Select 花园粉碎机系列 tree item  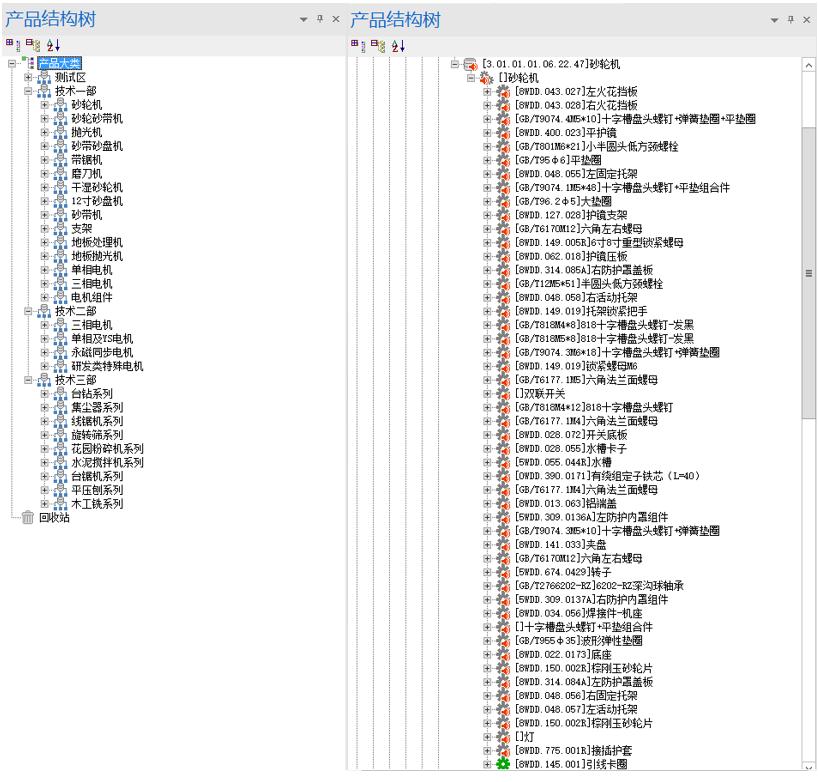(x=107, y=448)
